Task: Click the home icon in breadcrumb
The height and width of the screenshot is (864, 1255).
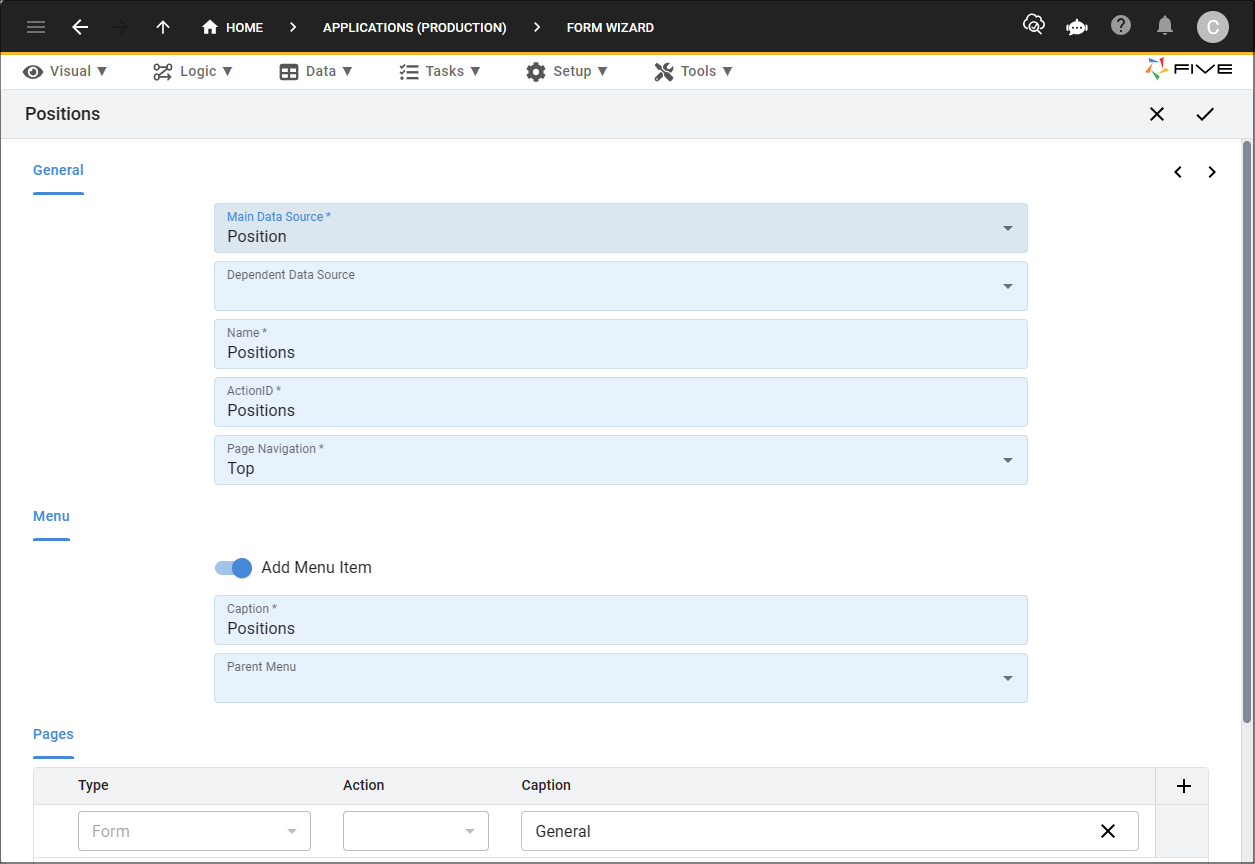Action: pos(210,27)
